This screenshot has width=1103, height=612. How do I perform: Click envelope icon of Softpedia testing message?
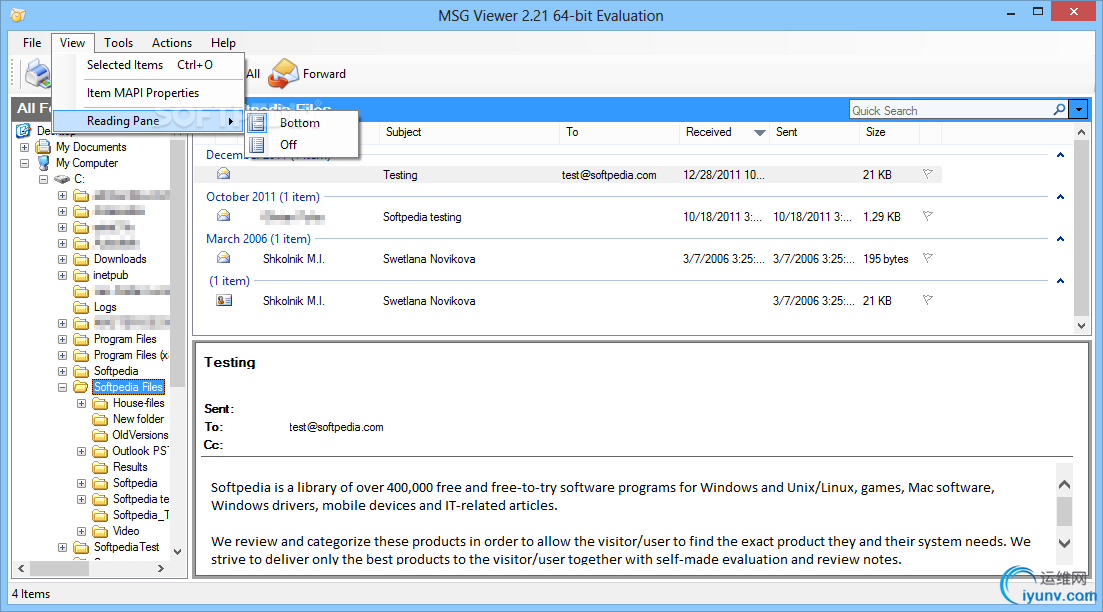(224, 216)
